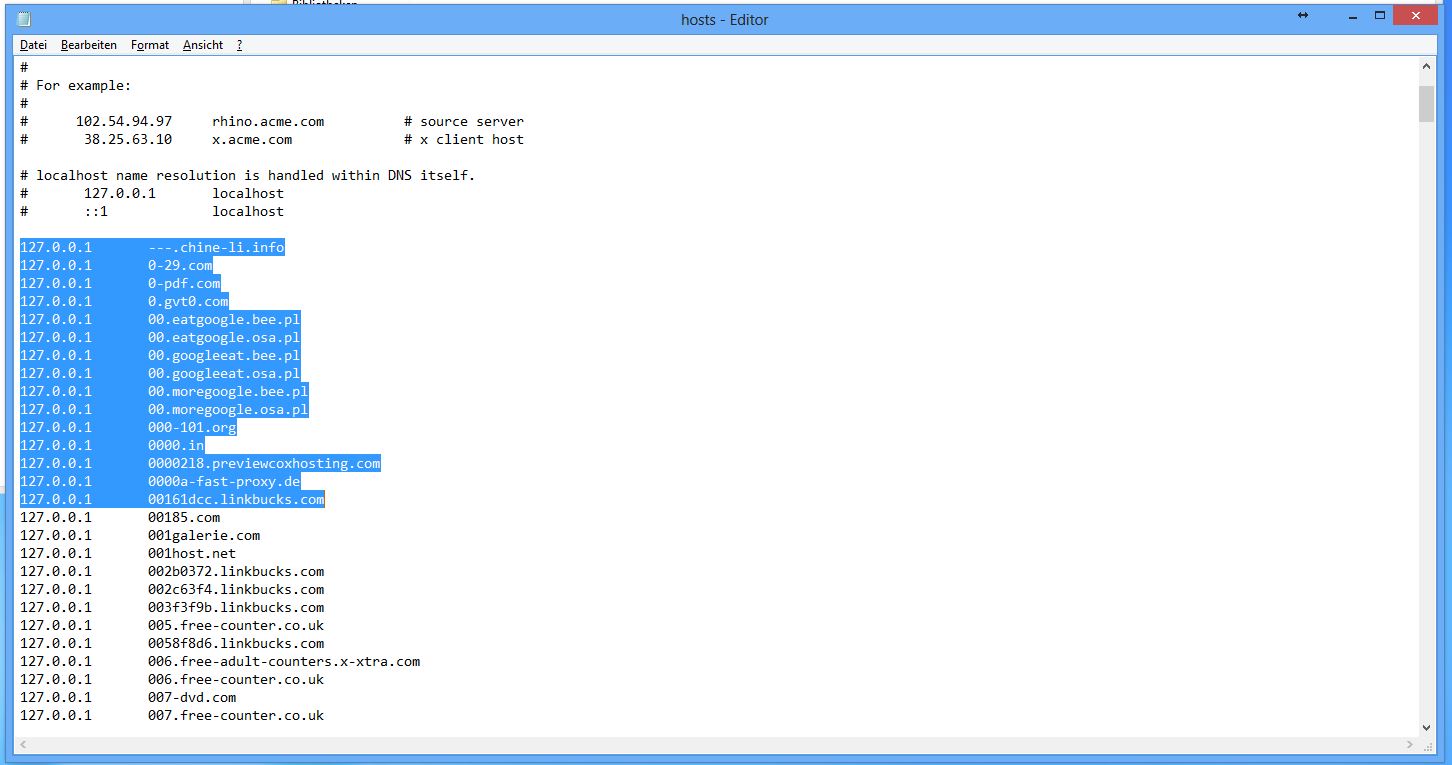
Task: Click on '38.25.63.10' example IP
Action: (x=128, y=139)
